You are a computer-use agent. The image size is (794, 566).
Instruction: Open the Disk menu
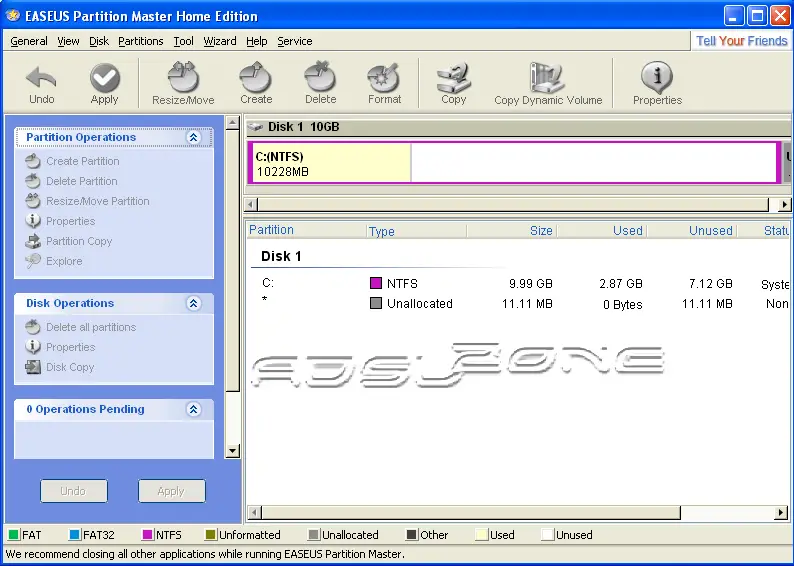pyautogui.click(x=99, y=41)
